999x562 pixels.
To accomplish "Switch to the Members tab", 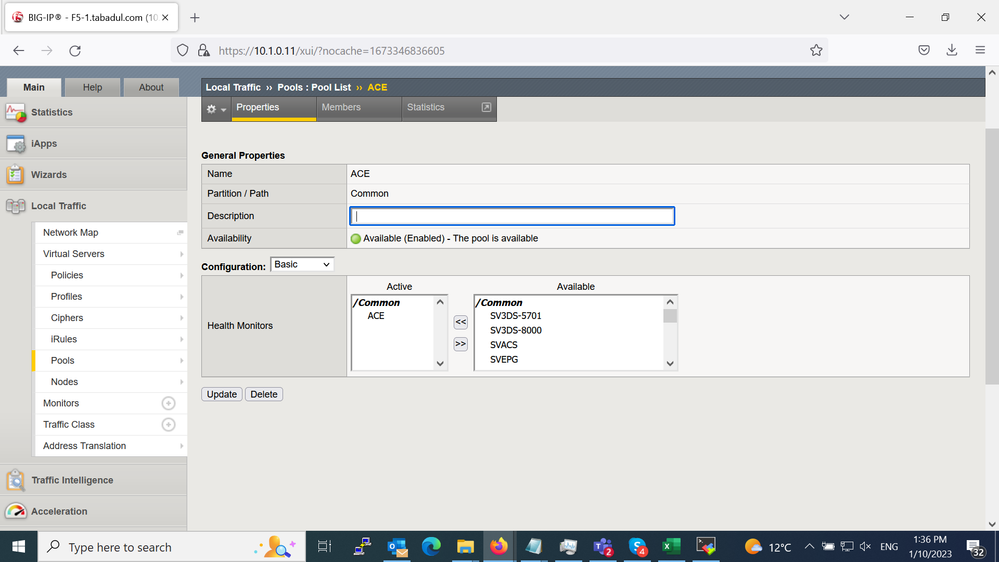I will (341, 107).
